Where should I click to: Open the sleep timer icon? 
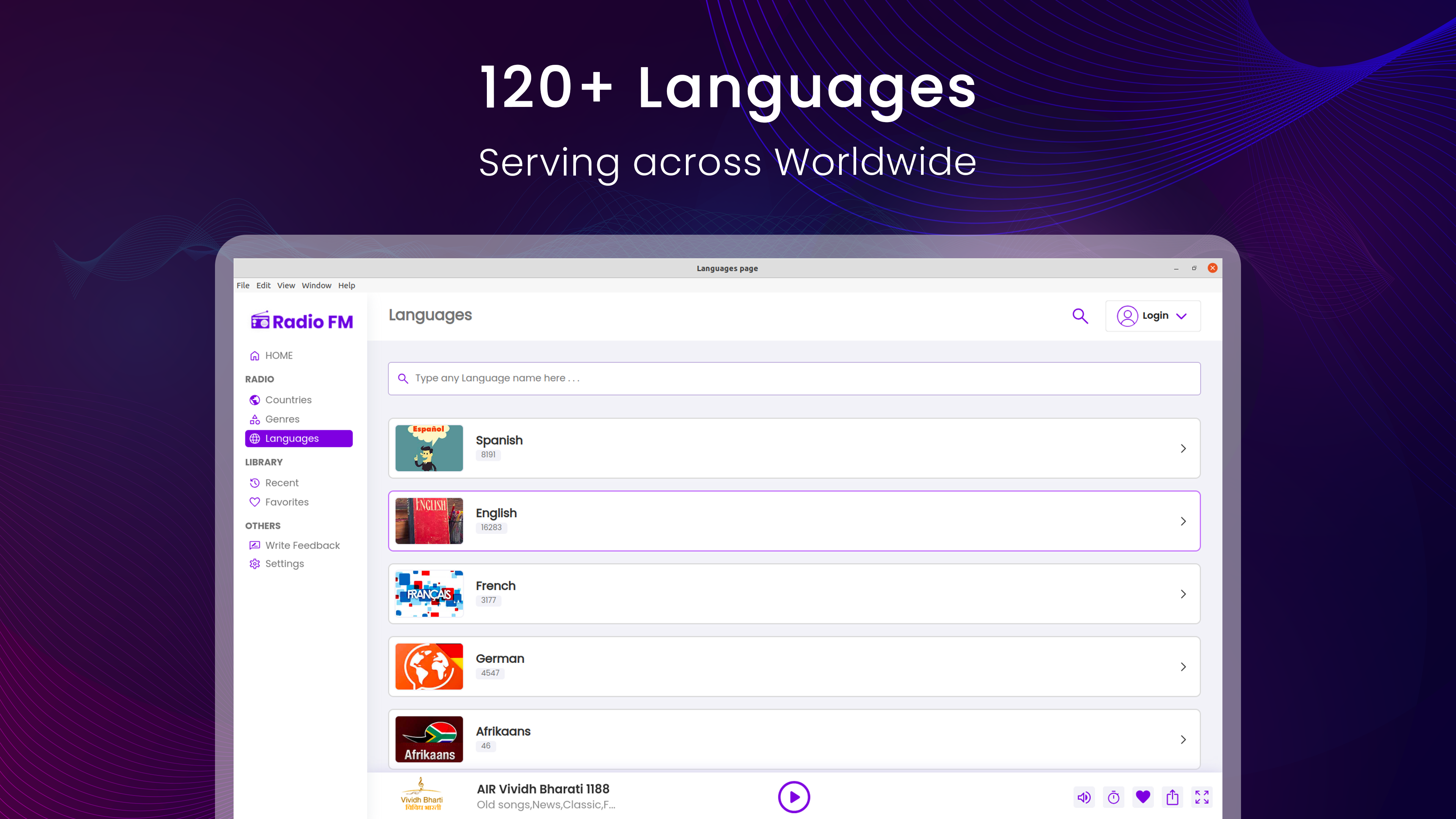pyautogui.click(x=1114, y=797)
